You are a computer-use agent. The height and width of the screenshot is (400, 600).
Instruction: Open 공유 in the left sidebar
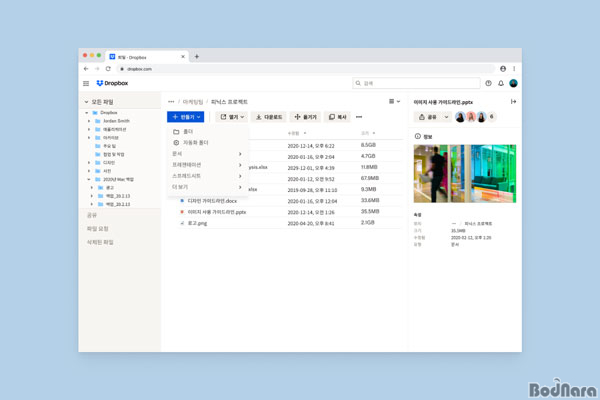(x=92, y=215)
